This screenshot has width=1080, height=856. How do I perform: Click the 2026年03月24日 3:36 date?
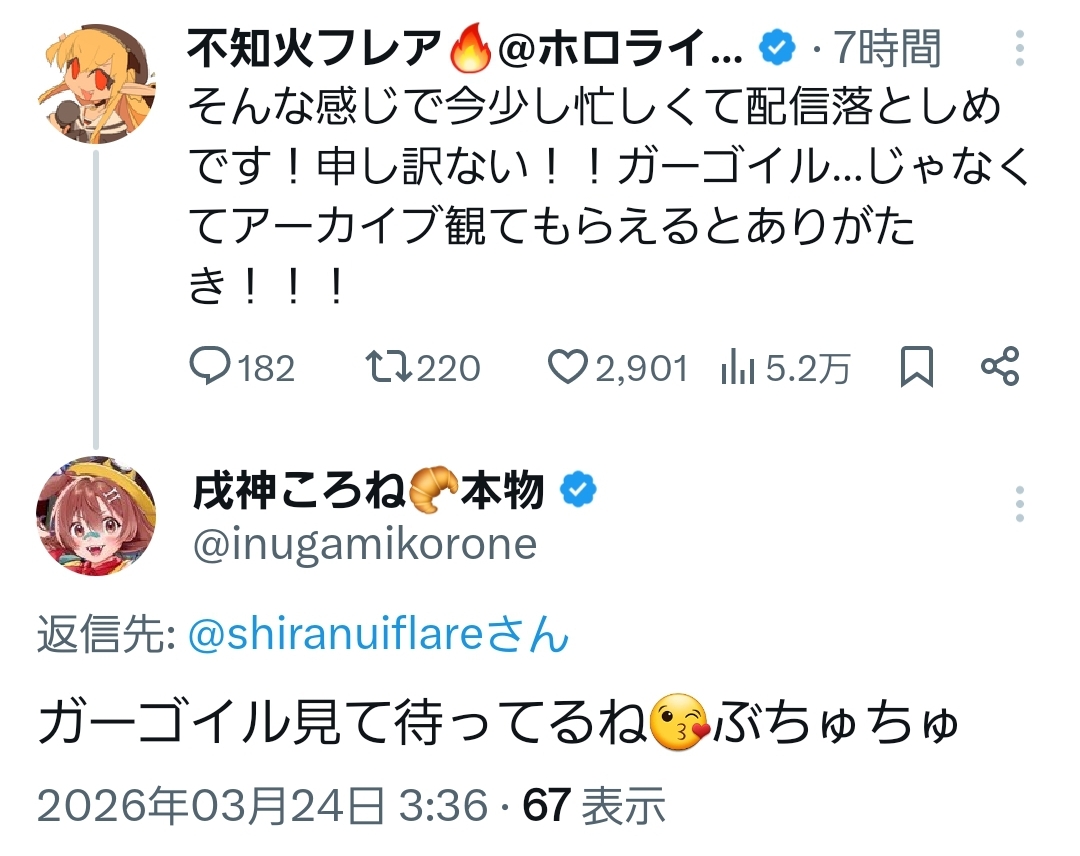(x=262, y=806)
